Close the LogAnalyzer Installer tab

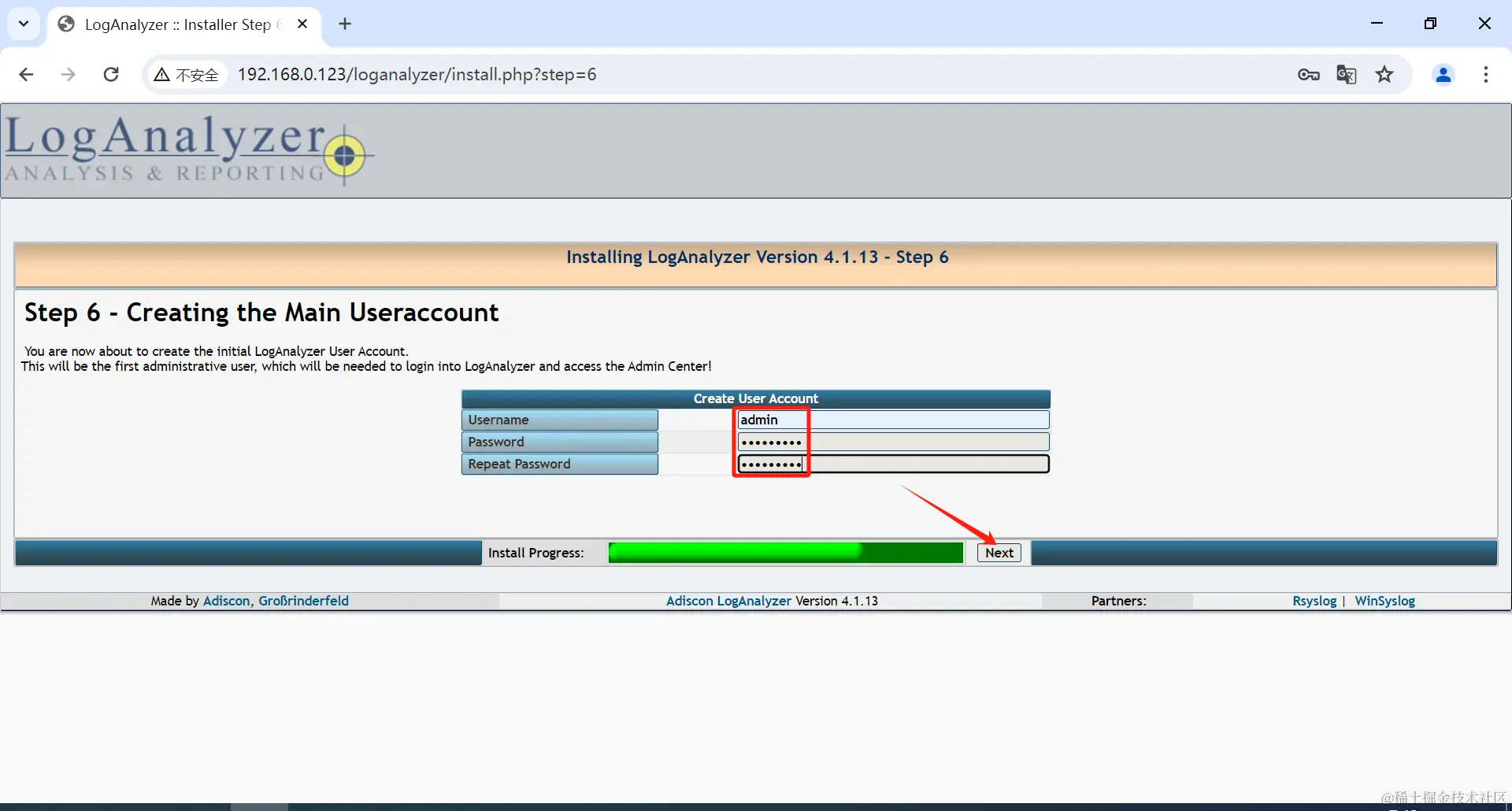click(x=302, y=24)
